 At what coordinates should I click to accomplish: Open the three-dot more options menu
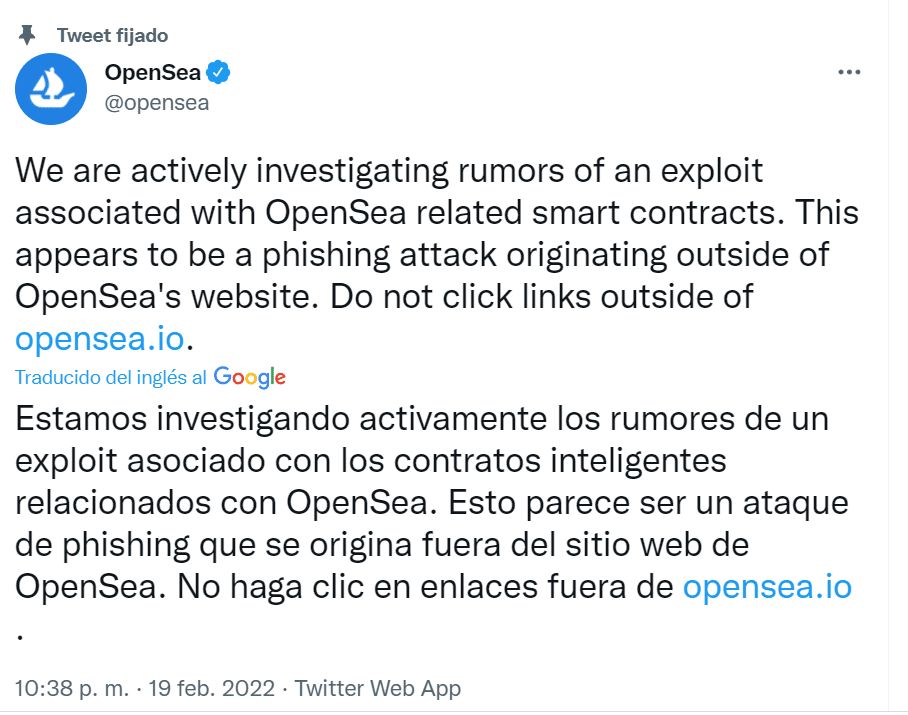849,72
